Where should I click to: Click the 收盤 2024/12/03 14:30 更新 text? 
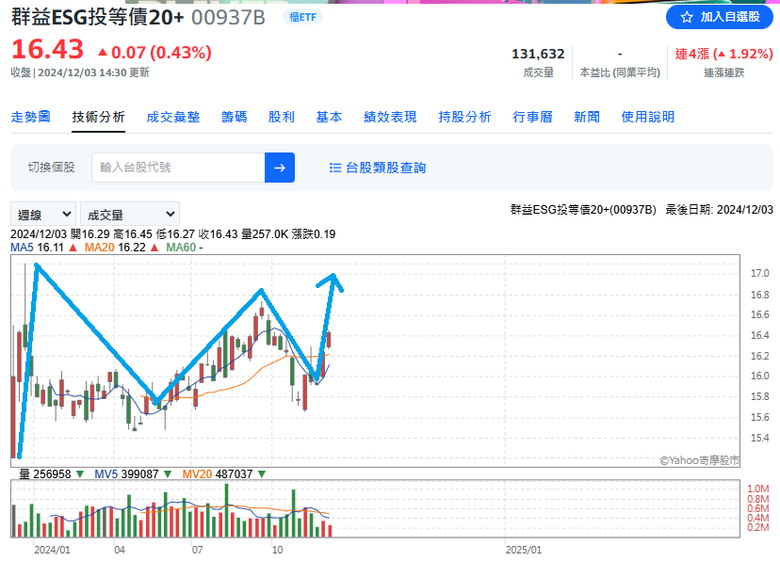tap(80, 73)
